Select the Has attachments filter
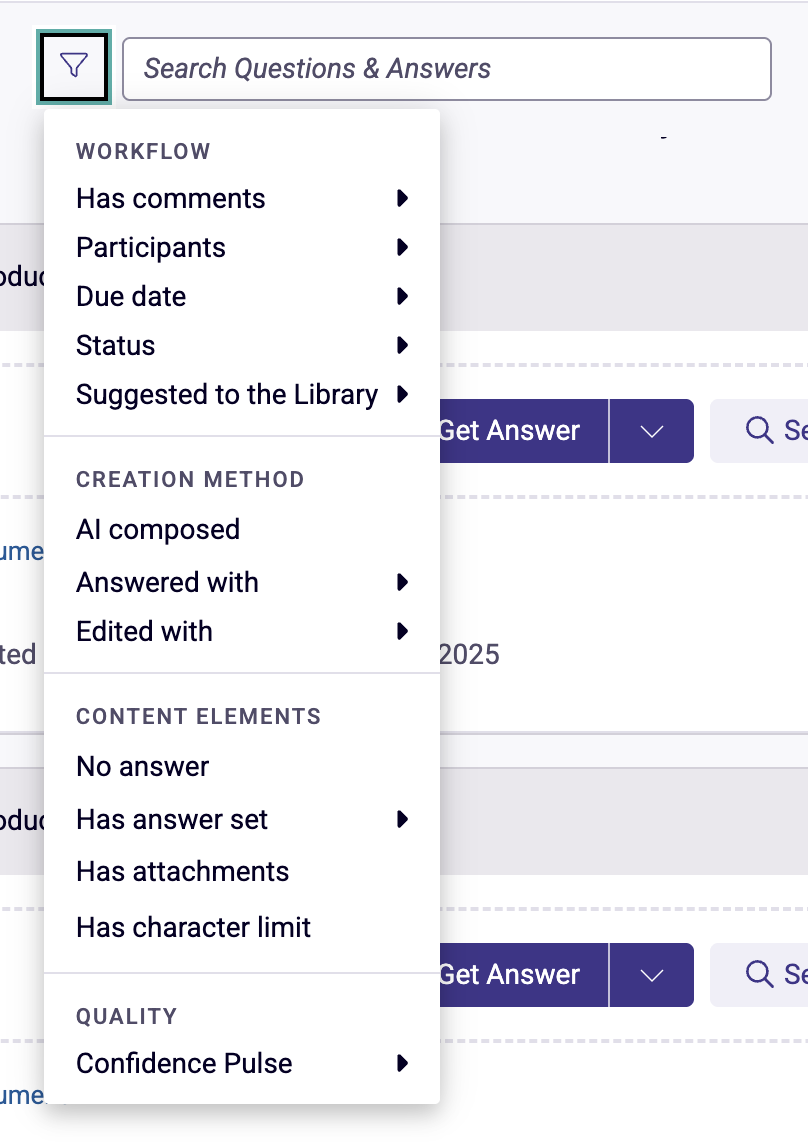This screenshot has height=1142, width=808. tap(242, 872)
